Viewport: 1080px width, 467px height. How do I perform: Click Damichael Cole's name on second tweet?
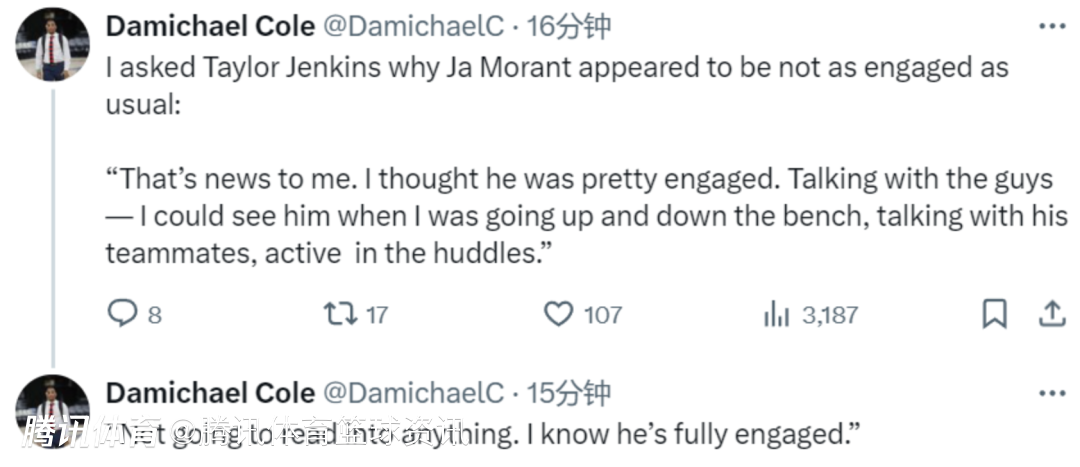coord(210,392)
